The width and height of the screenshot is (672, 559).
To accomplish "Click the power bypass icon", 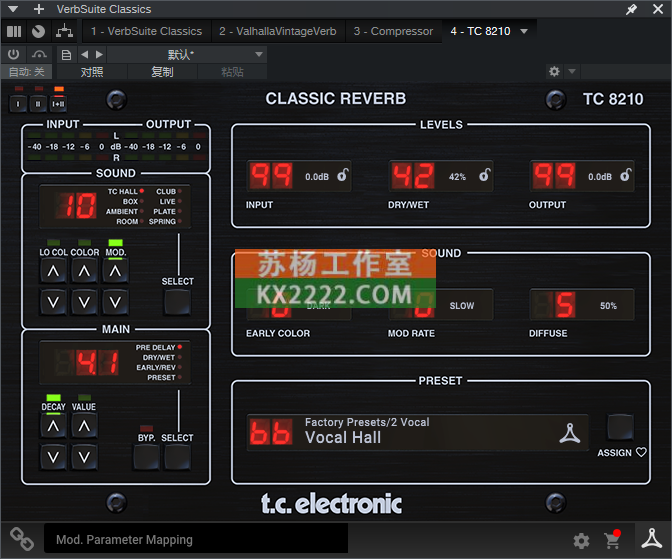I will click(14, 54).
